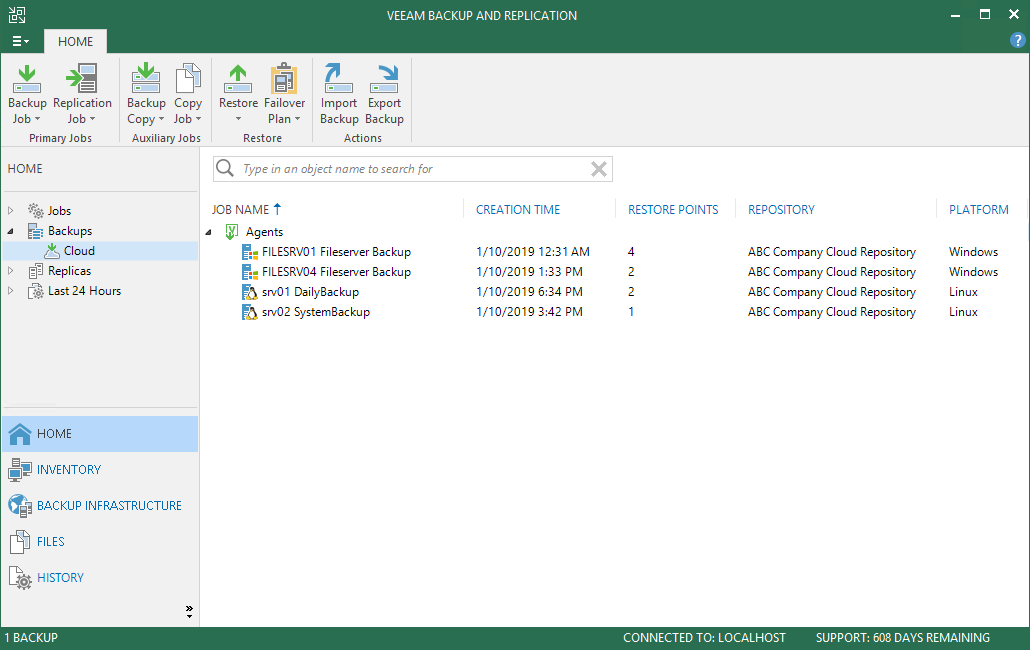The height and width of the screenshot is (650, 1030).
Task: Click the srv02 Linux penguin icon
Action: [x=250, y=312]
